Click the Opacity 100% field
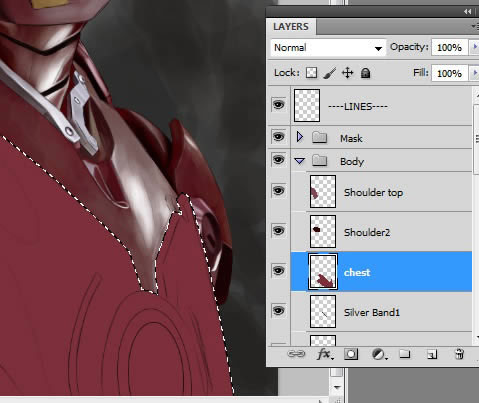The width and height of the screenshot is (479, 403). (x=449, y=47)
